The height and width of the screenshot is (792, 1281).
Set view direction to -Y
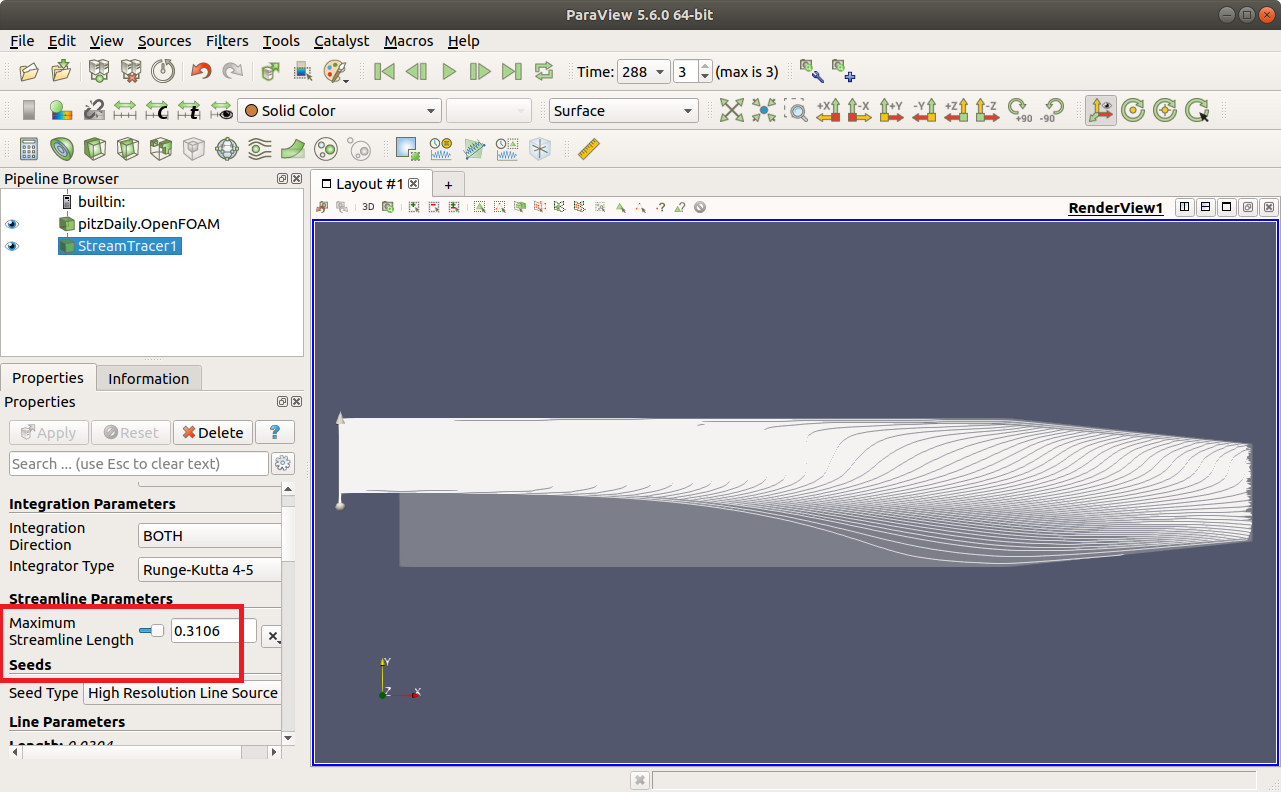pyautogui.click(x=923, y=110)
